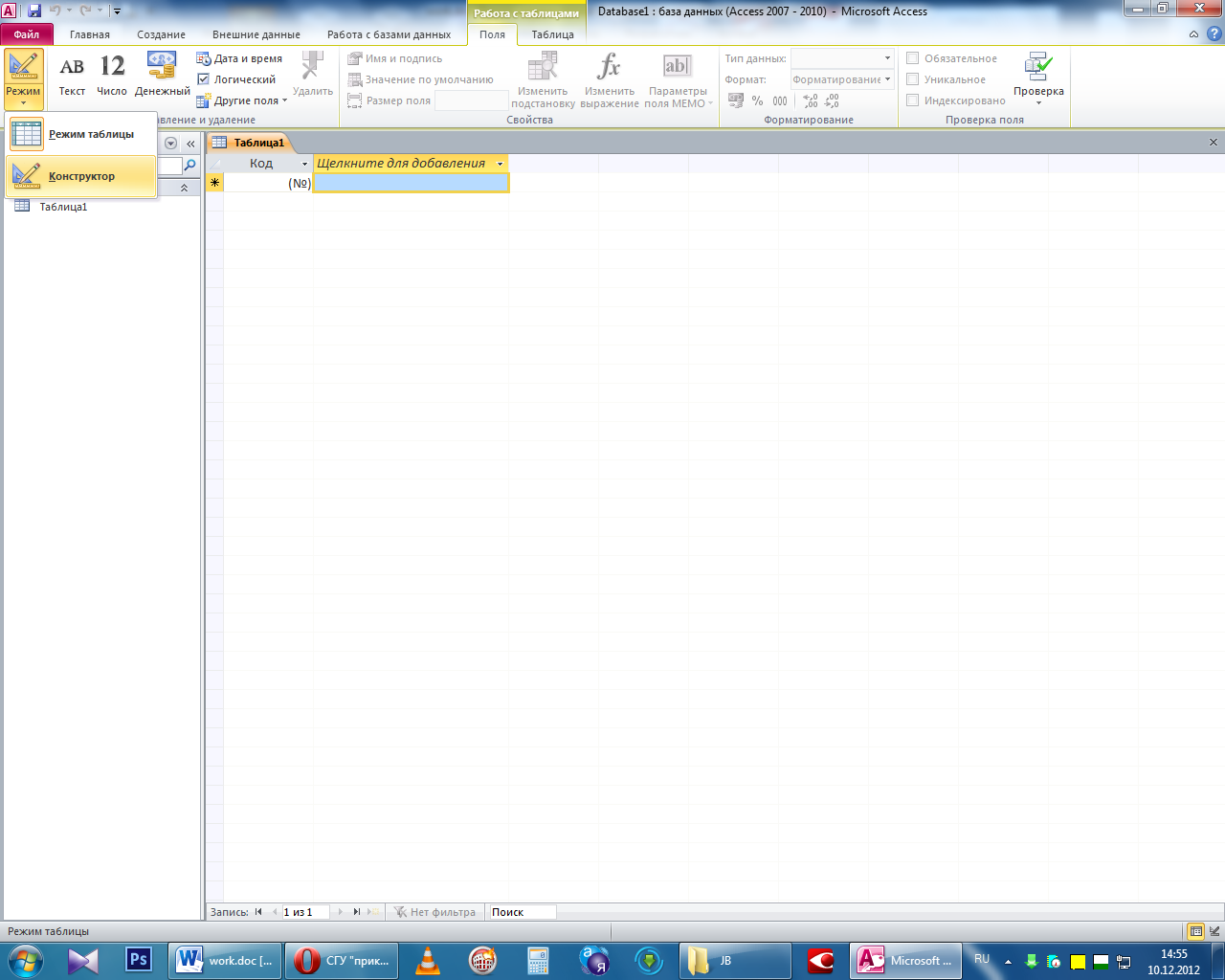
Task: Increase decimal places icon
Action: tap(810, 100)
